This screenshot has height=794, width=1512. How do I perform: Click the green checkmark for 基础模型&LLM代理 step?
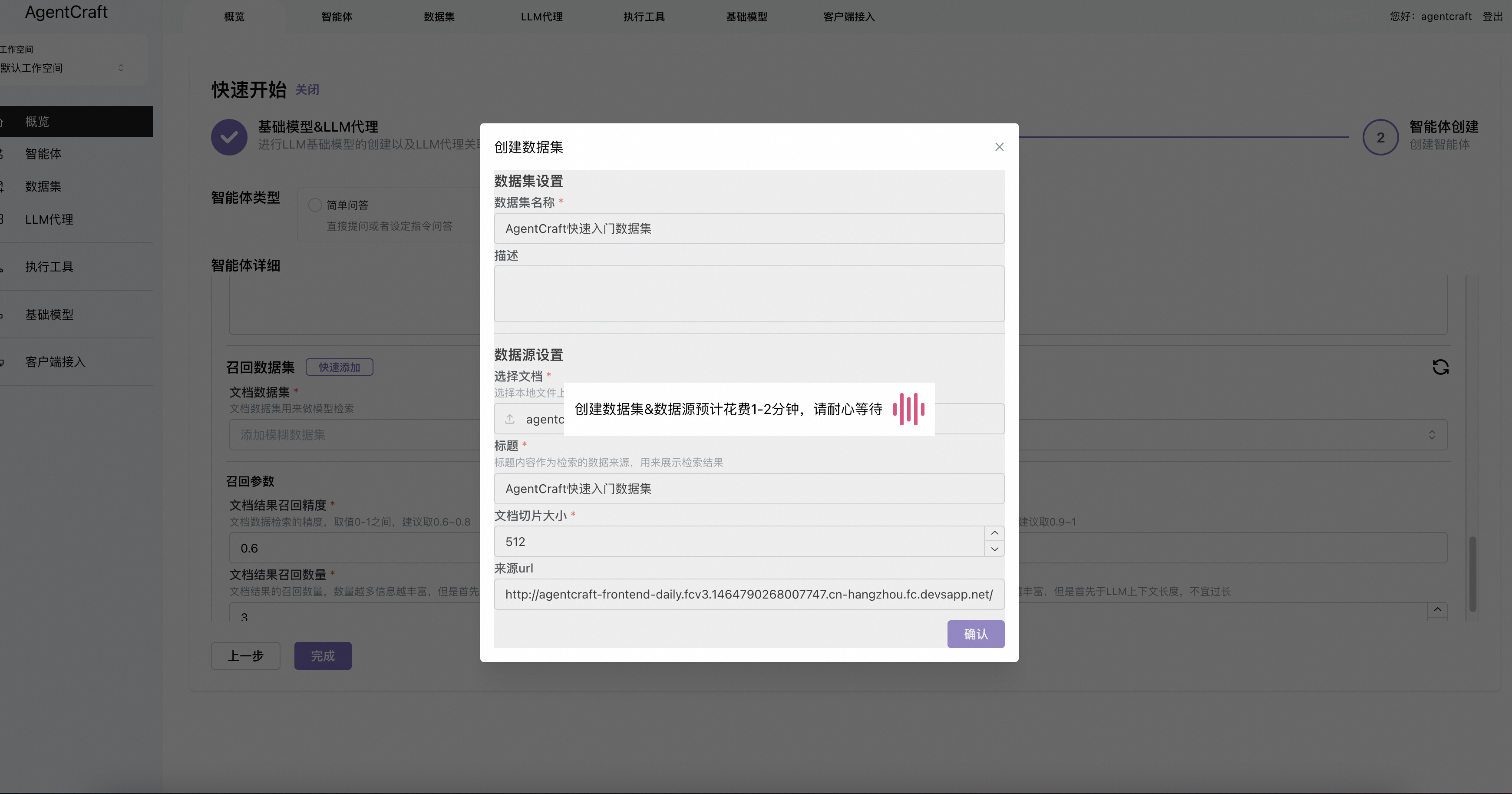tap(229, 137)
